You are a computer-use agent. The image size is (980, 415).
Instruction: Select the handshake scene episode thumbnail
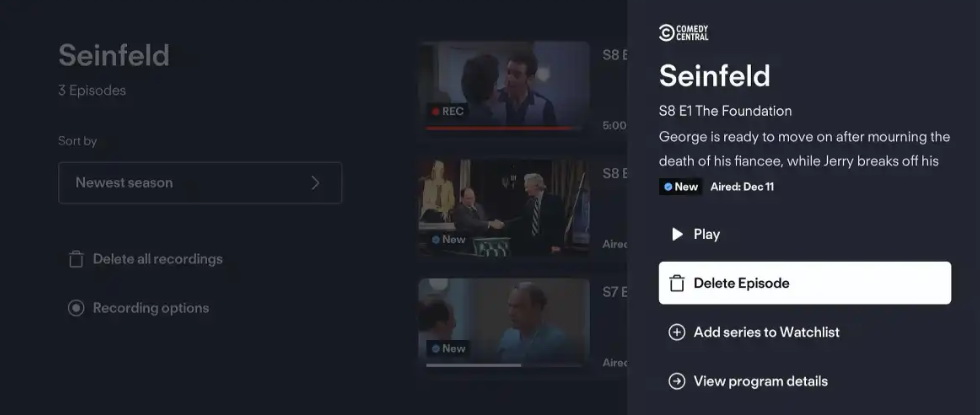[x=504, y=207]
